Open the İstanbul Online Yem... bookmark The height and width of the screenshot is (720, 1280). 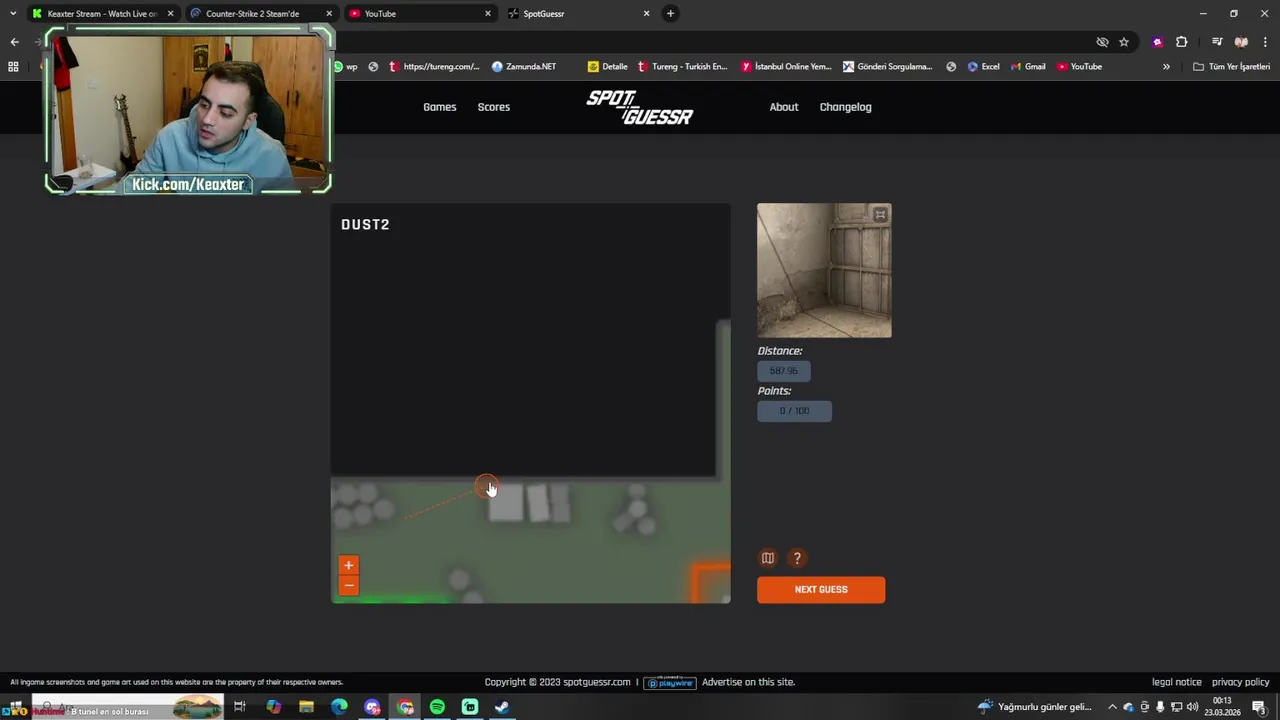pos(786,67)
